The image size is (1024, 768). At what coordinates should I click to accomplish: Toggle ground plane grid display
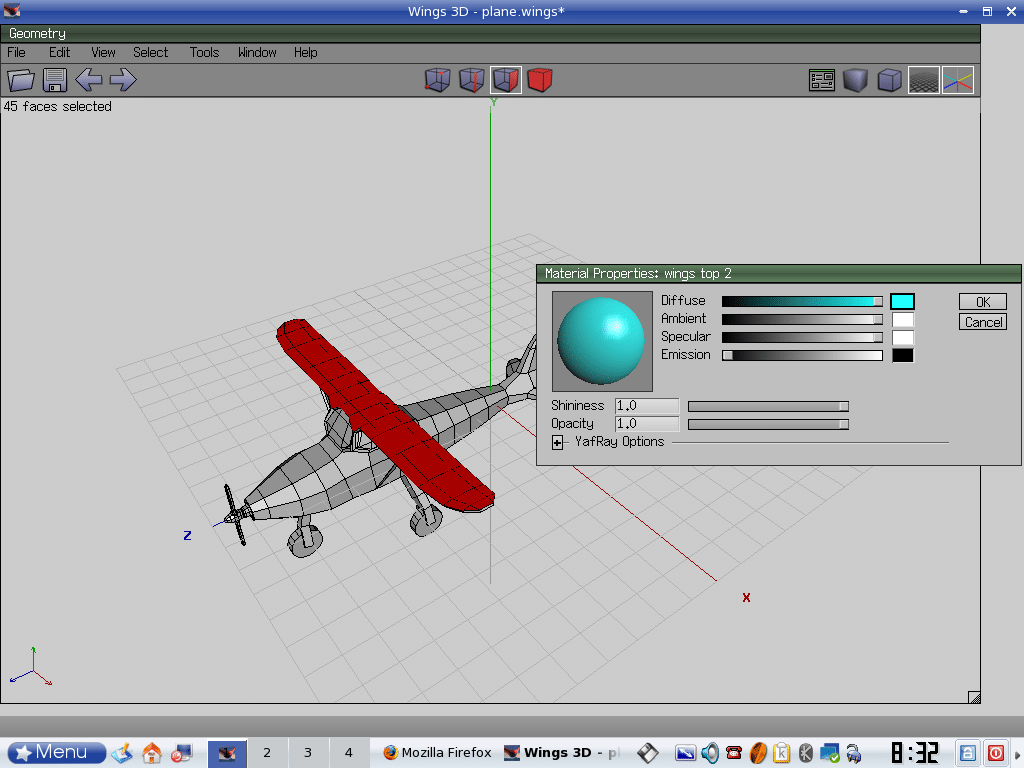pyautogui.click(x=923, y=80)
